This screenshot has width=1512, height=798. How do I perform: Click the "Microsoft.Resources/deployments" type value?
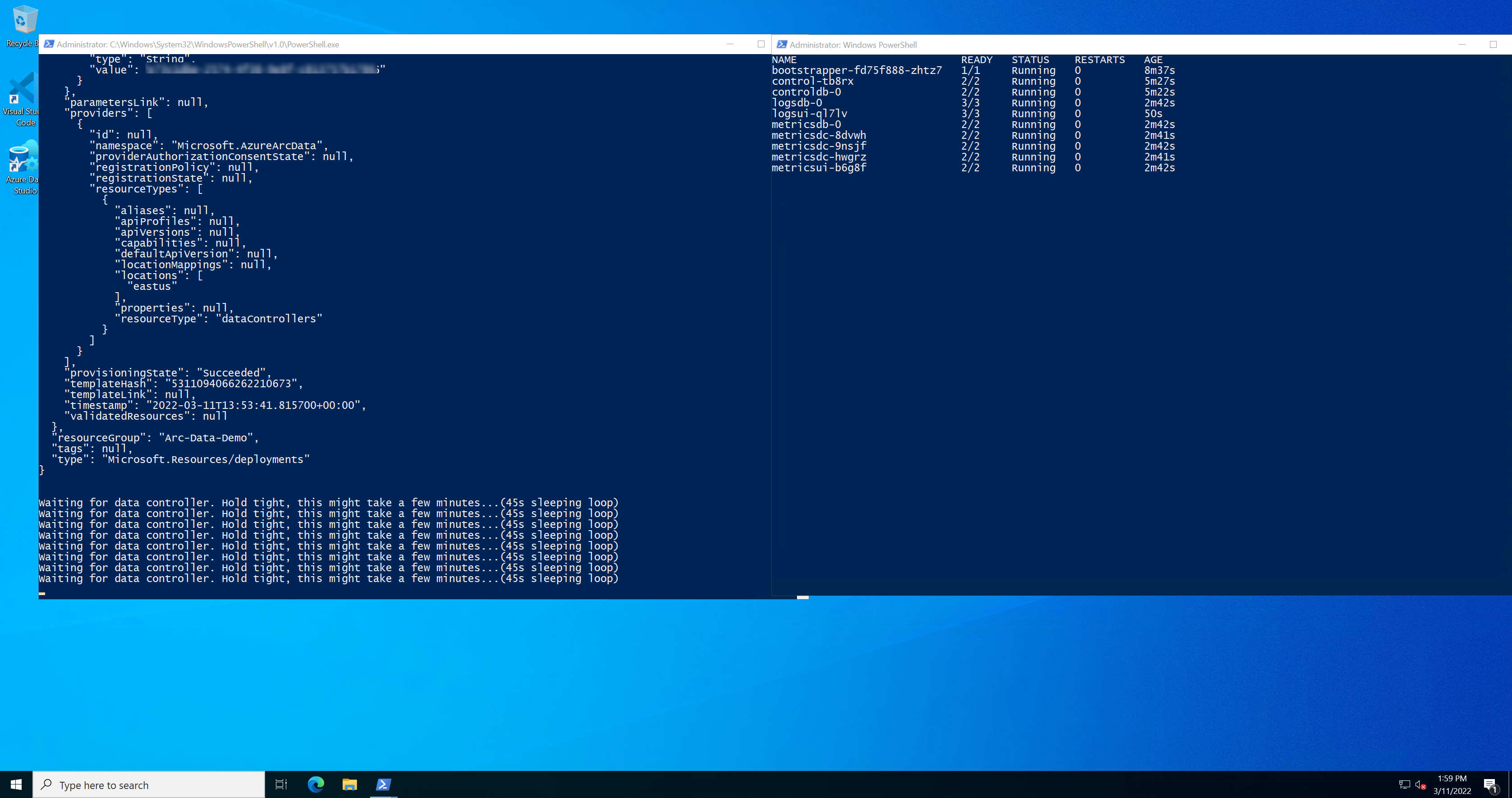pyautogui.click(x=206, y=460)
